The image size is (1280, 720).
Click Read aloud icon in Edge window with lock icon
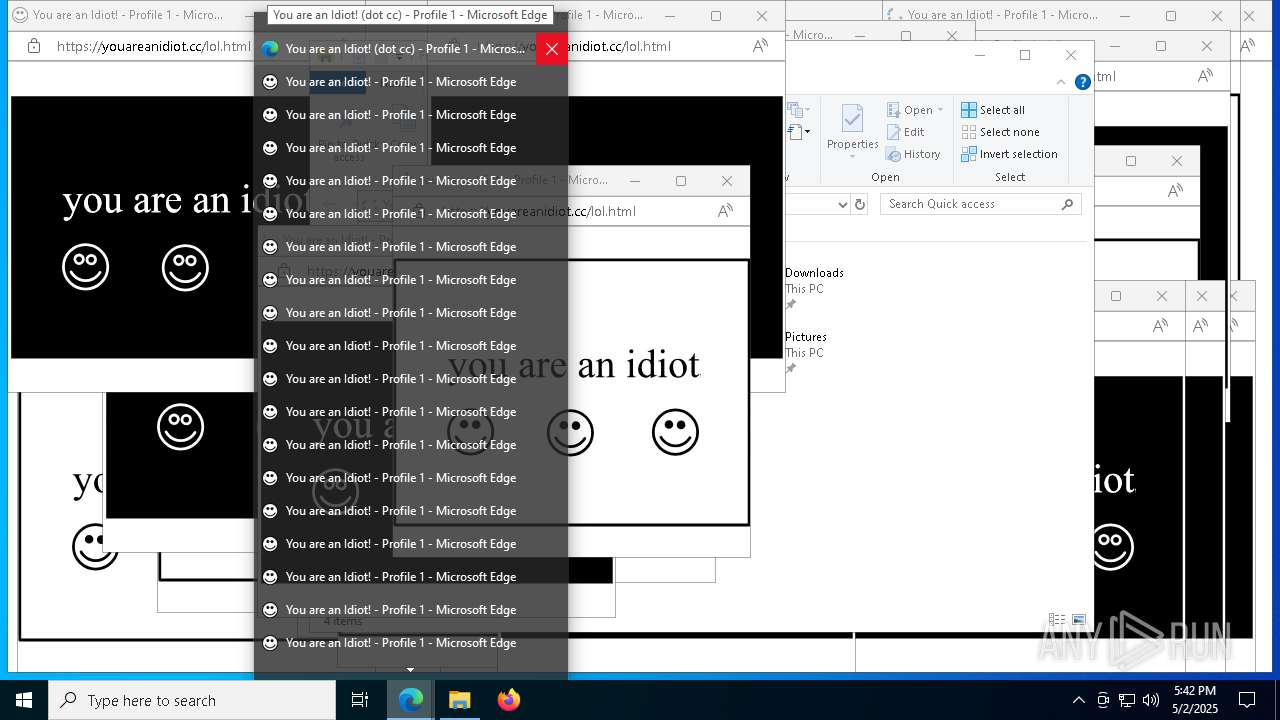coord(760,46)
